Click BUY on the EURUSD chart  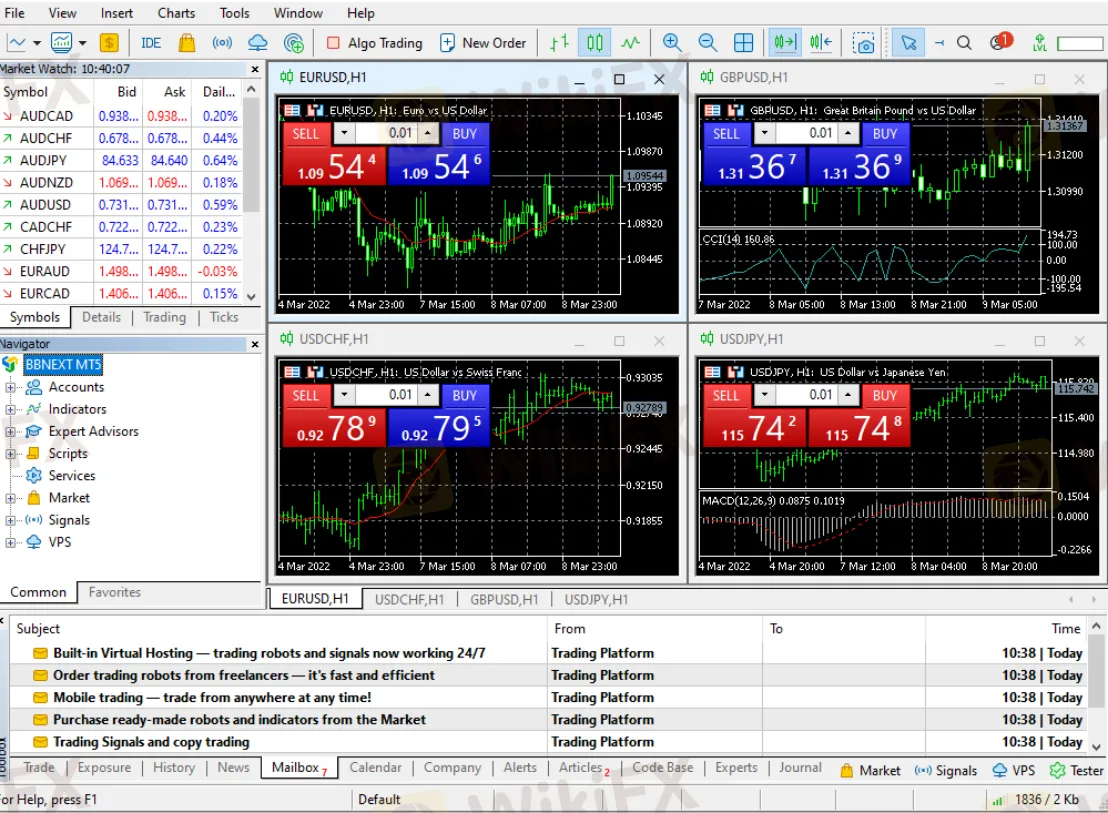click(x=464, y=133)
